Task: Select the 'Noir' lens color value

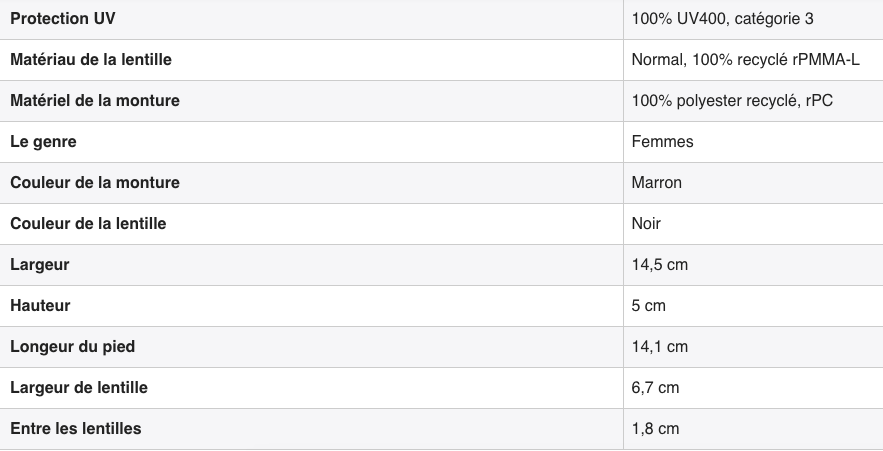Action: [x=646, y=224]
